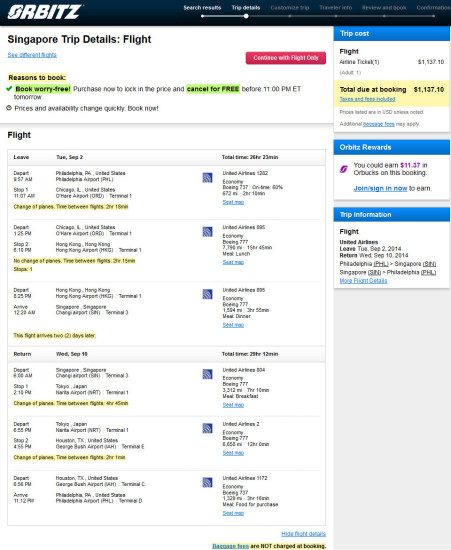
Task: Open the Taxes and fees included link
Action: 367,99
